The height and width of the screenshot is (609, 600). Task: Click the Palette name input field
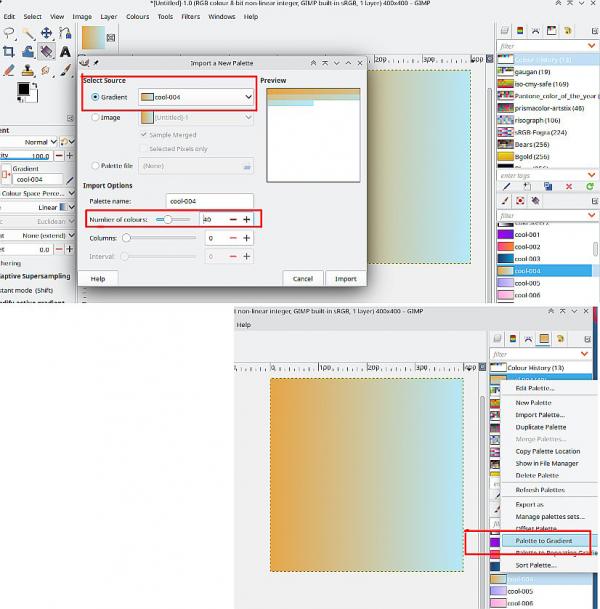(x=210, y=201)
